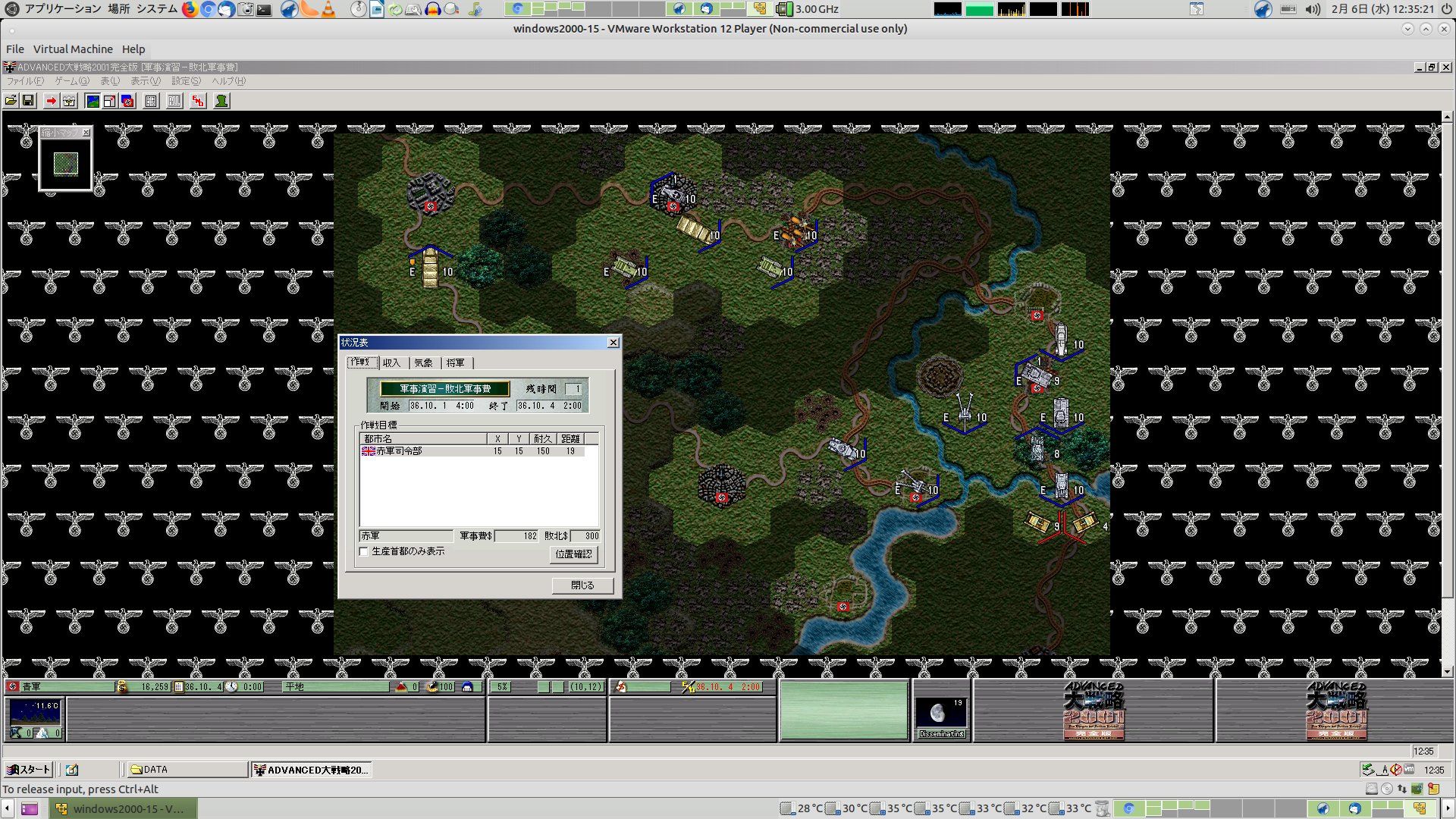Screen dimensions: 1456x819
Task: Enable 生産首都のみ表示 checkbox
Action: [364, 551]
